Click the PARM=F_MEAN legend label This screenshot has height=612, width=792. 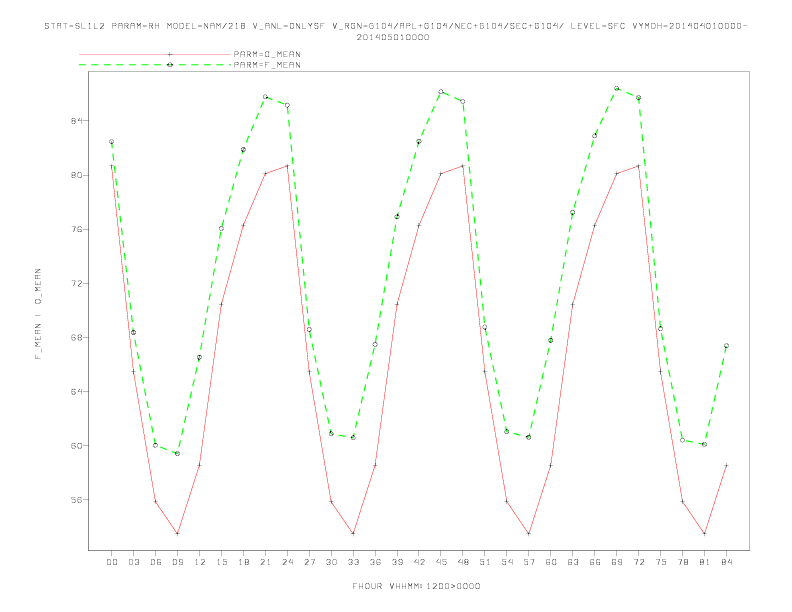(x=267, y=65)
